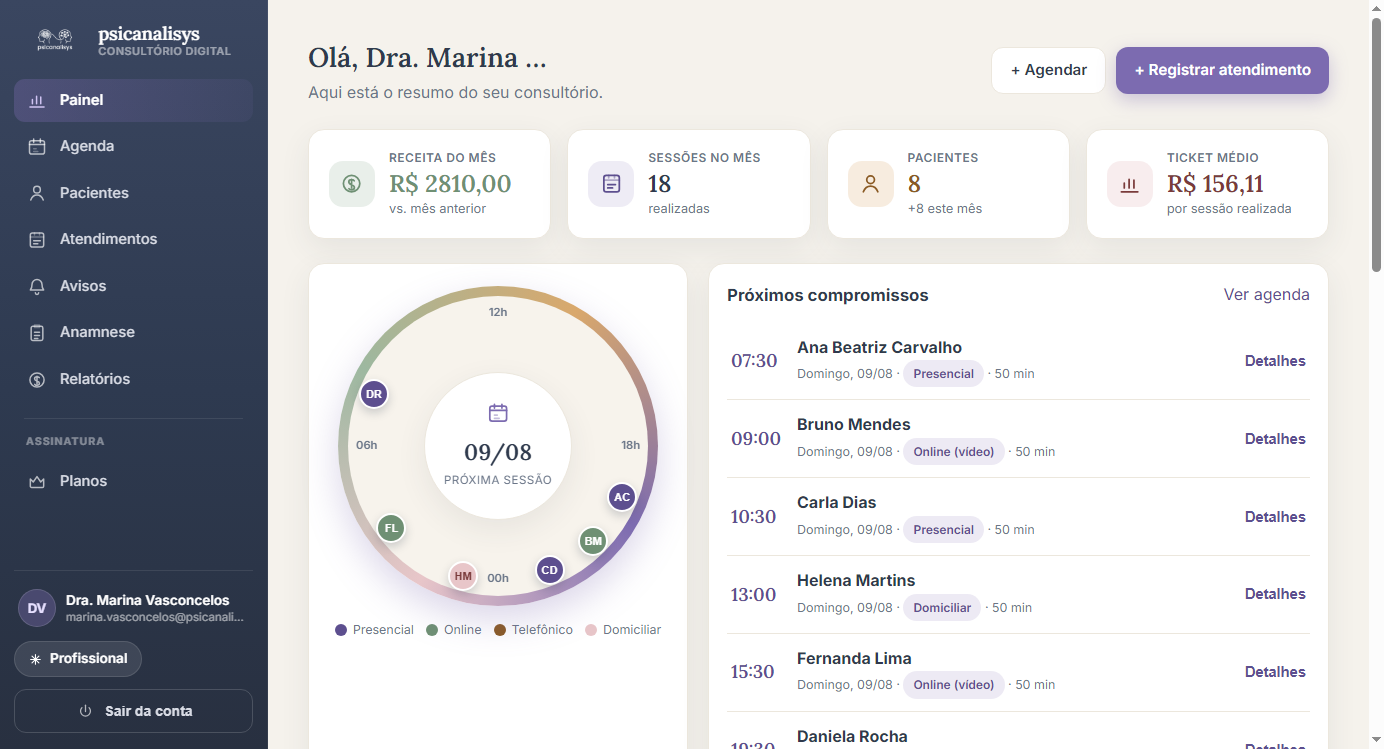This screenshot has width=1384, height=749.
Task: Click the Daniela Rocha appointment name
Action: [852, 737]
